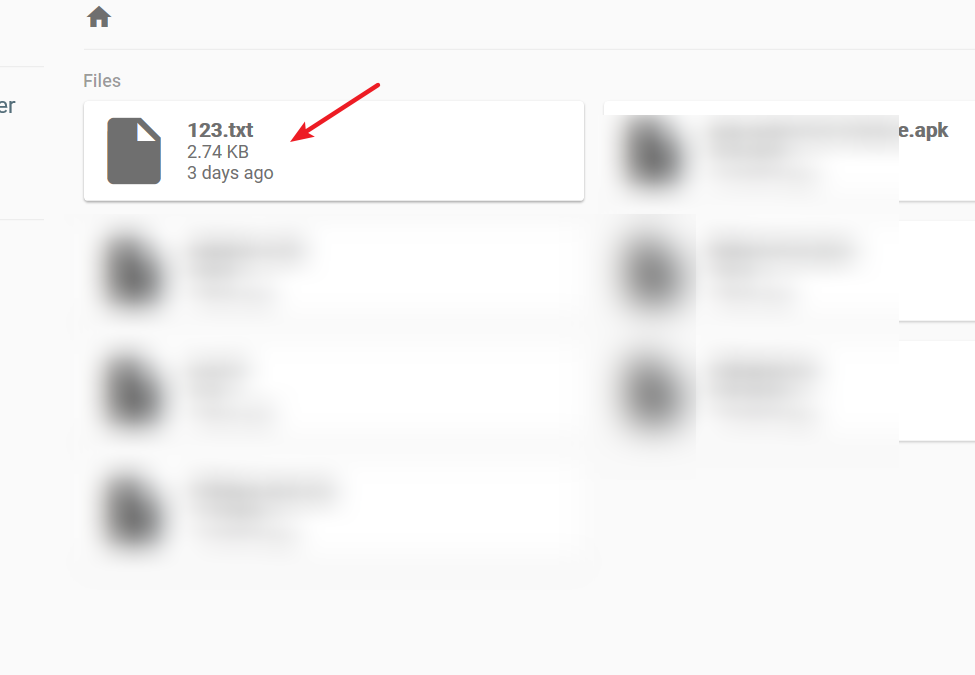
Task: Click the '3 days ago' timestamp
Action: [x=230, y=173]
